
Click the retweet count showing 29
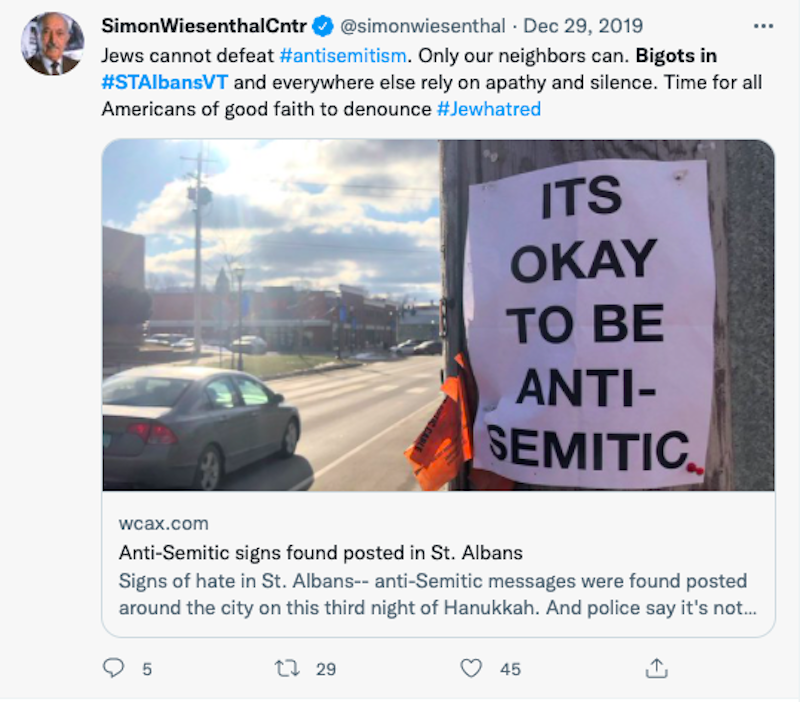tap(326, 669)
